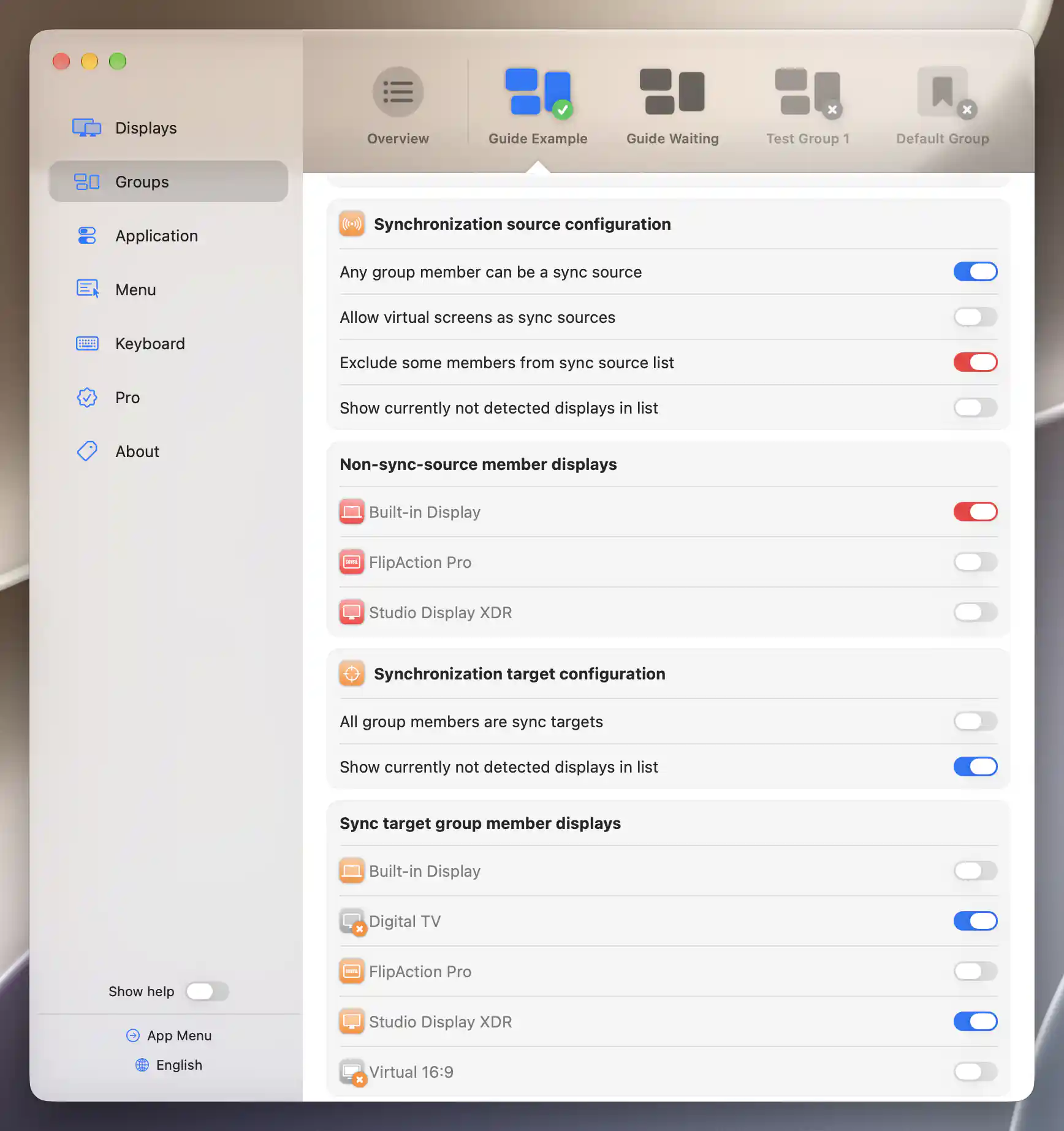
Task: Toggle Studio Display XDR non-sync-source switch
Action: point(975,613)
